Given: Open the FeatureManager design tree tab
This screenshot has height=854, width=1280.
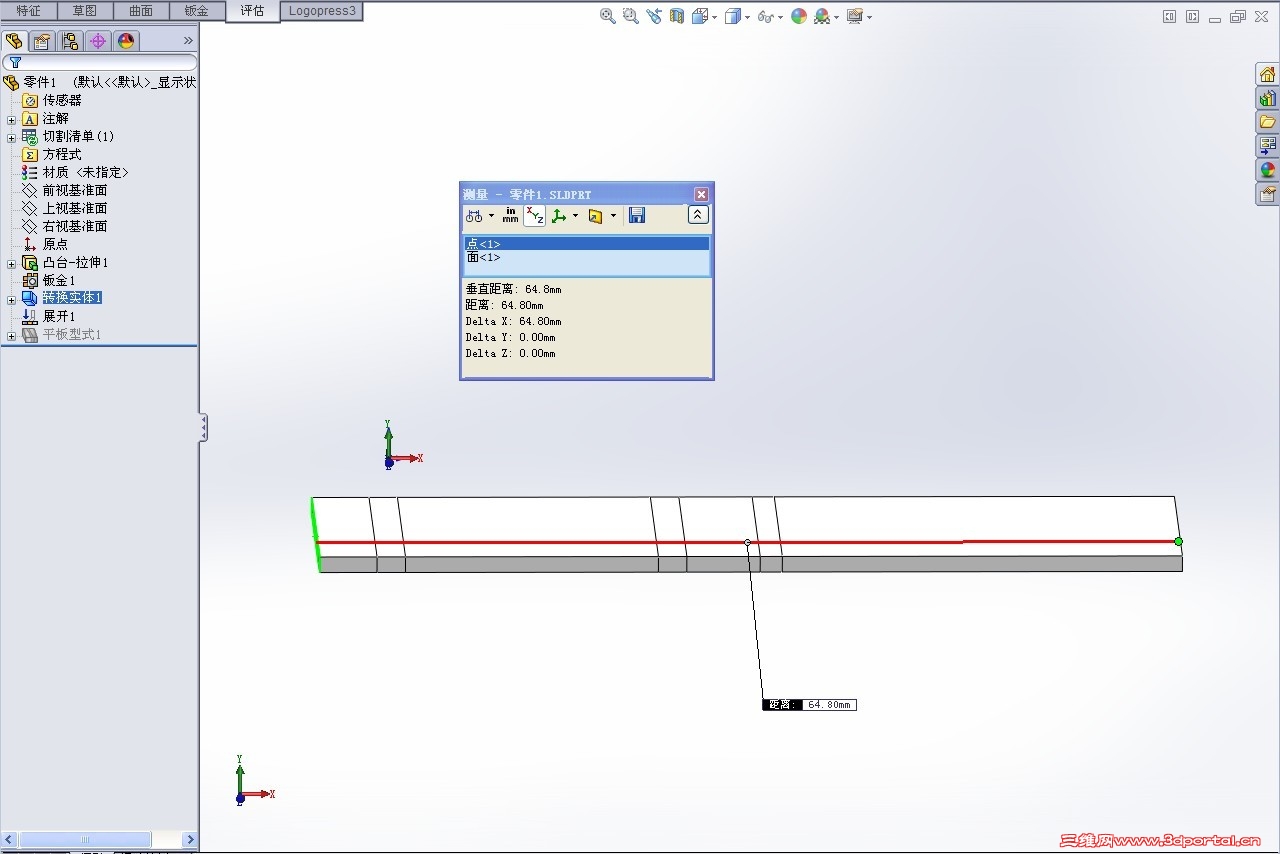Looking at the screenshot, I should 14,41.
